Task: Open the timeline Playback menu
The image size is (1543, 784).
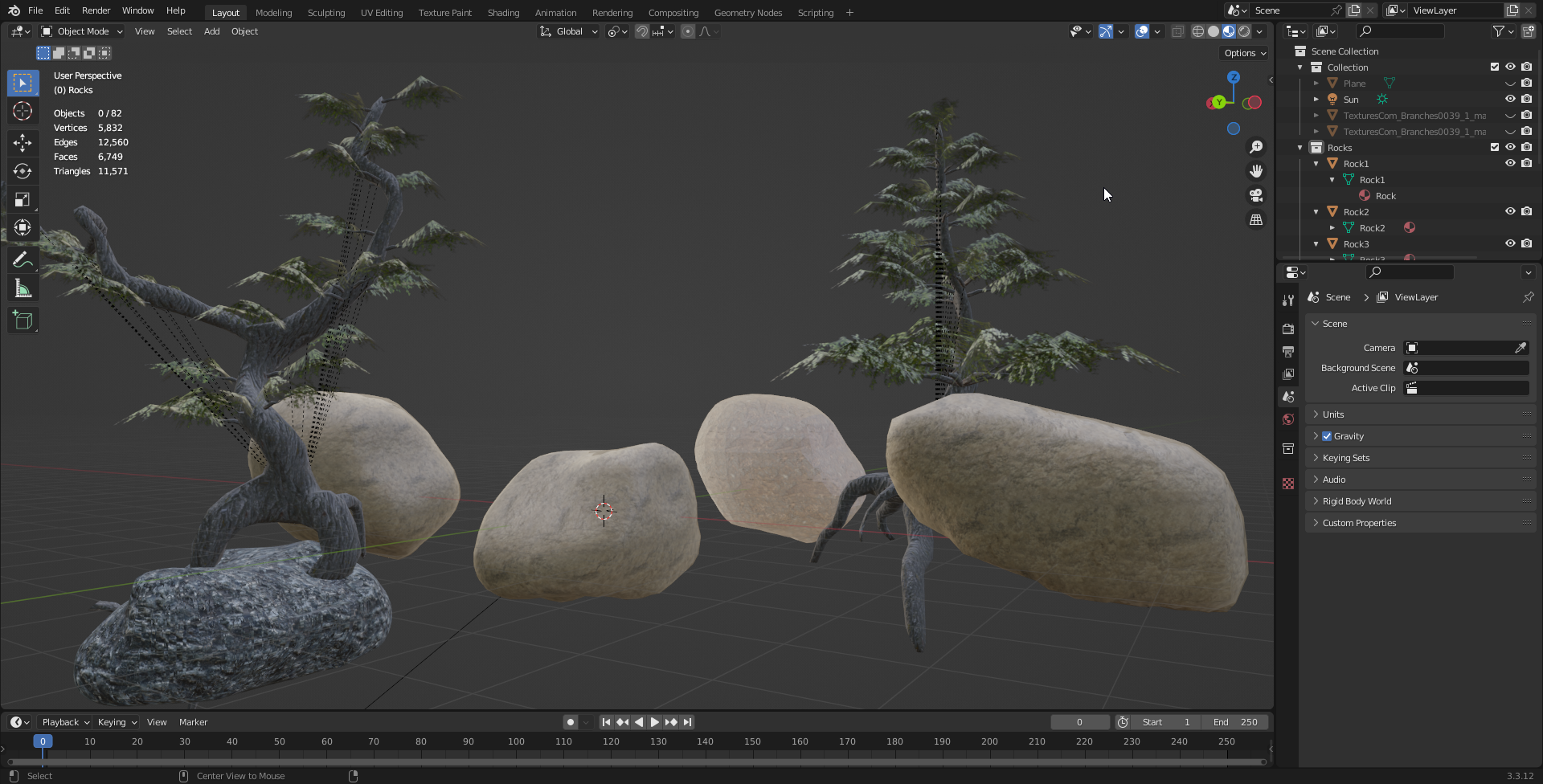Action: point(64,722)
